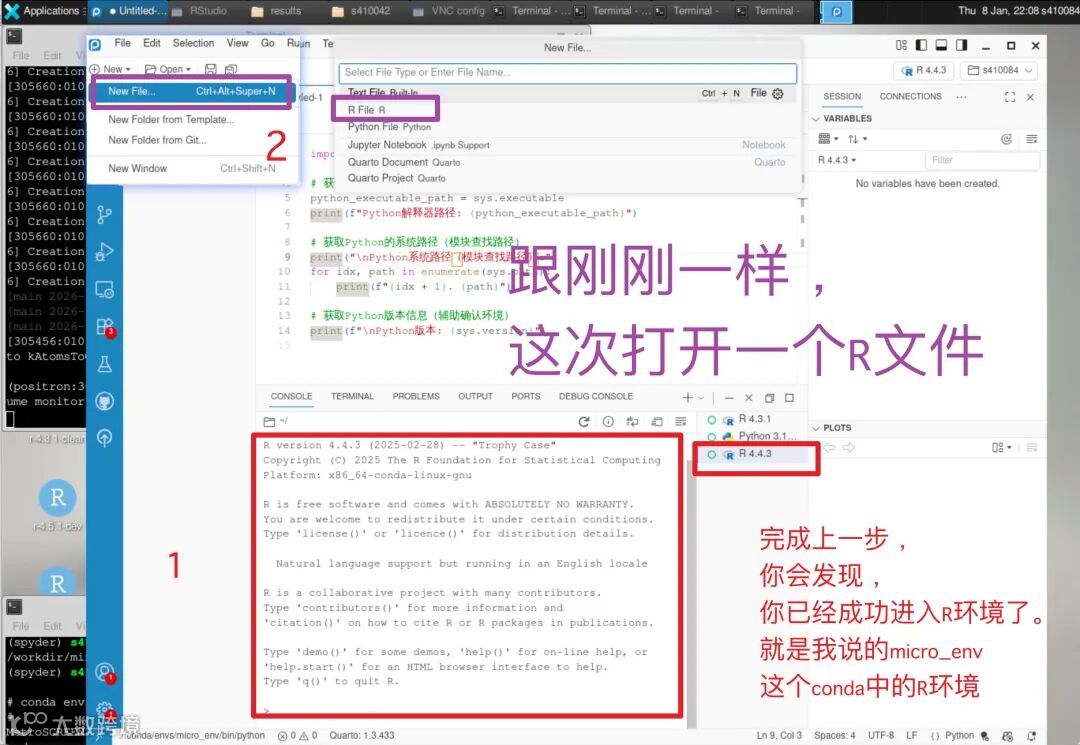This screenshot has width=1080, height=745.
Task: Switch to the PROBLEMS tab
Action: [415, 397]
